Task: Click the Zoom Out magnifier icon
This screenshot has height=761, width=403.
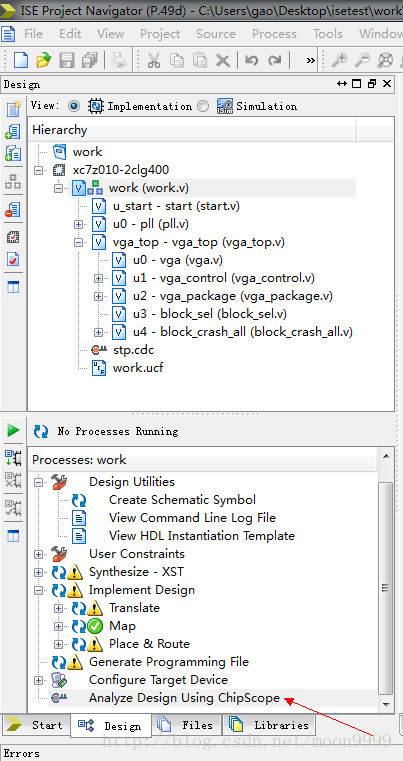Action: coord(362,60)
